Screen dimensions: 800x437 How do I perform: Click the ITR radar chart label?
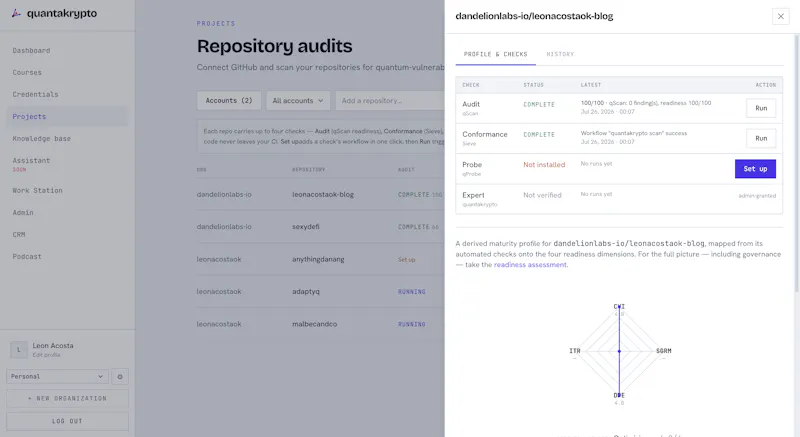575,351
